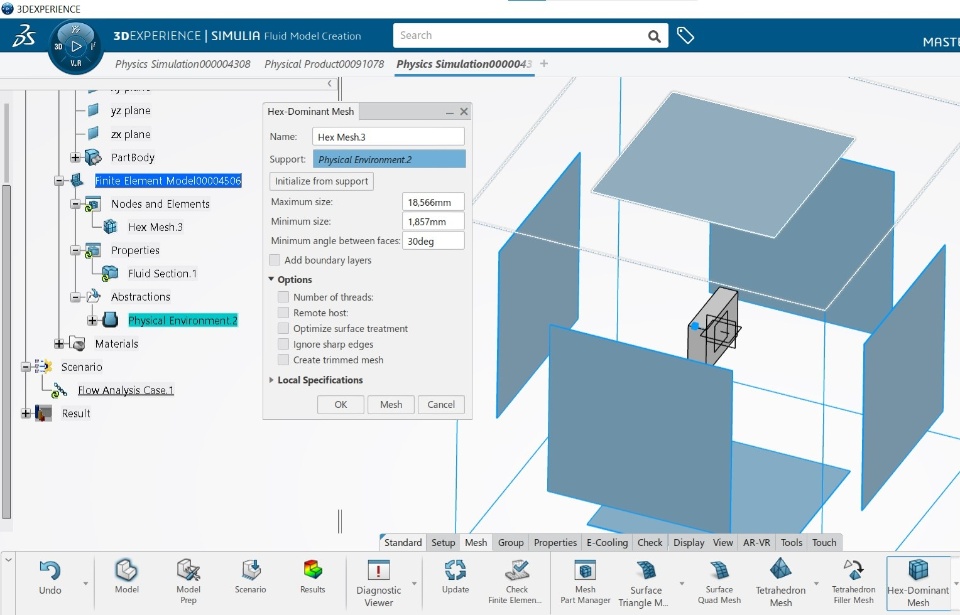Add a new tab with plus
Screen dimensions: 960x615
click(x=544, y=64)
